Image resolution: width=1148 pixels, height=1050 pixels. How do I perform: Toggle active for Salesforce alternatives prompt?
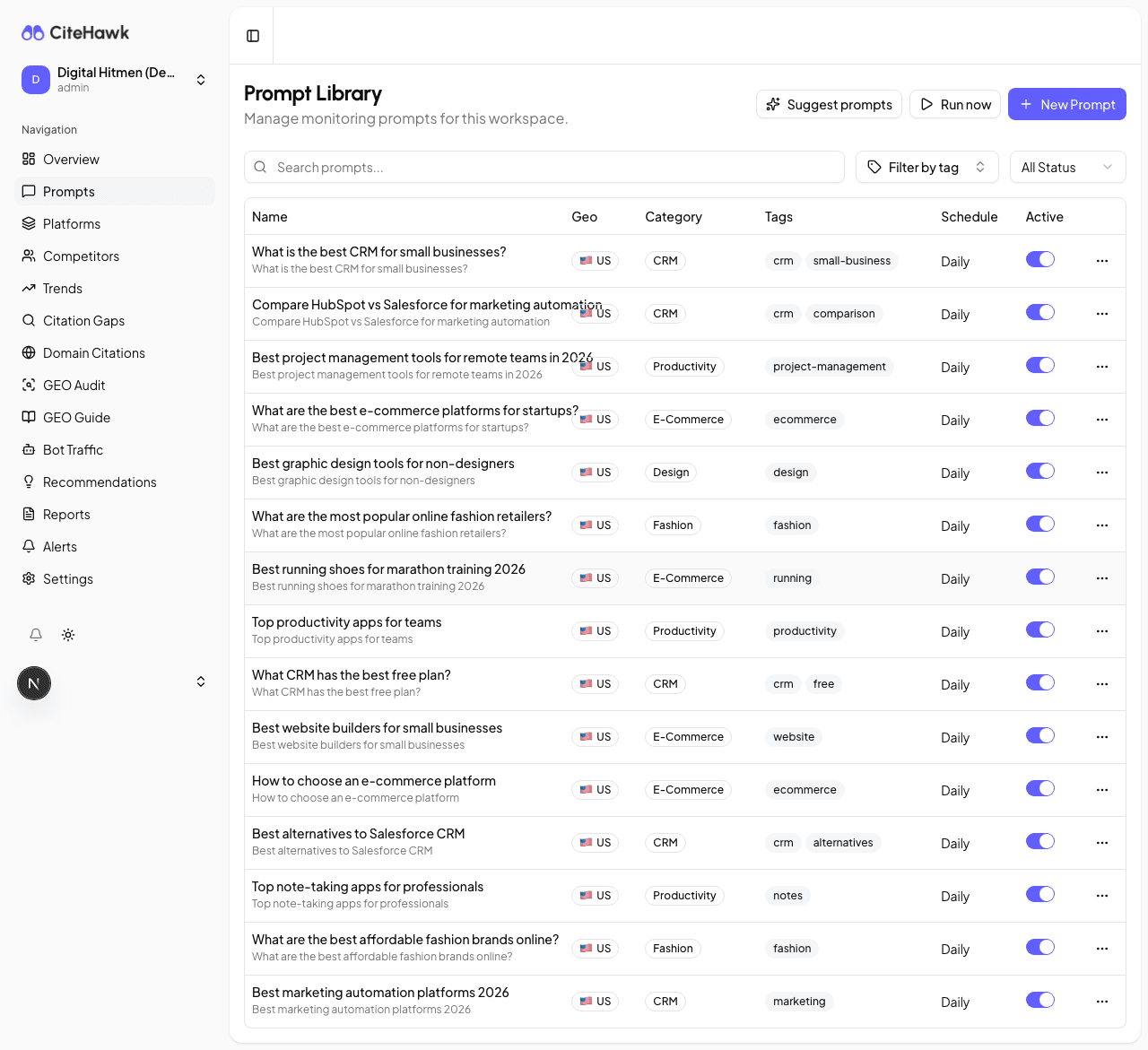pos(1040,841)
